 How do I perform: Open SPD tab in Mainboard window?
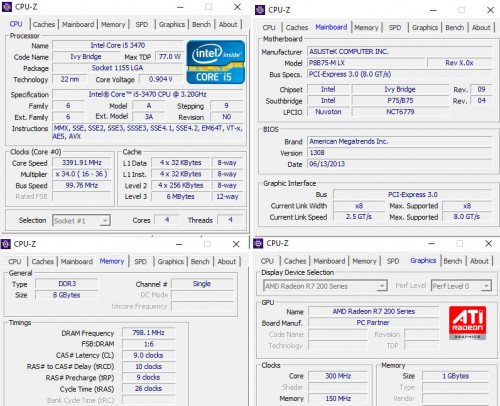coord(395,27)
